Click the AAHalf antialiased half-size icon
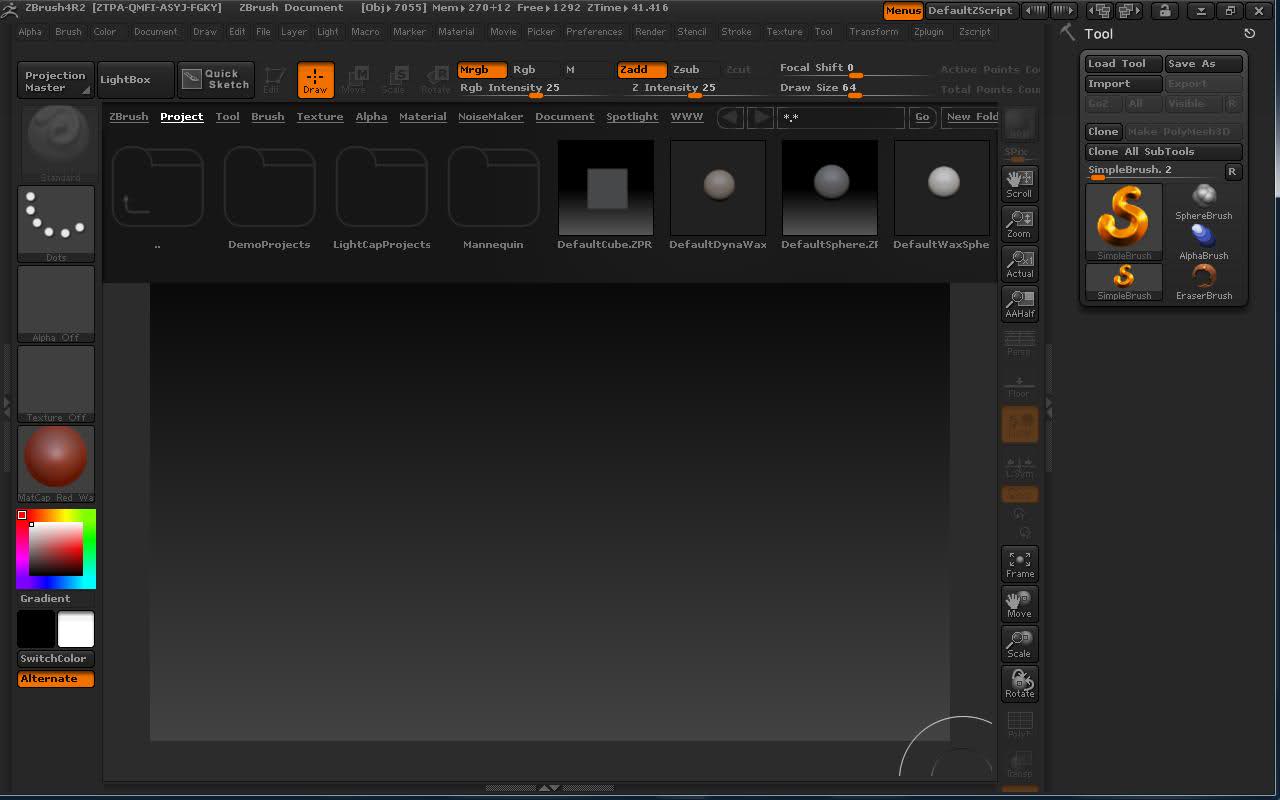The width and height of the screenshot is (1280, 800). tap(1019, 303)
